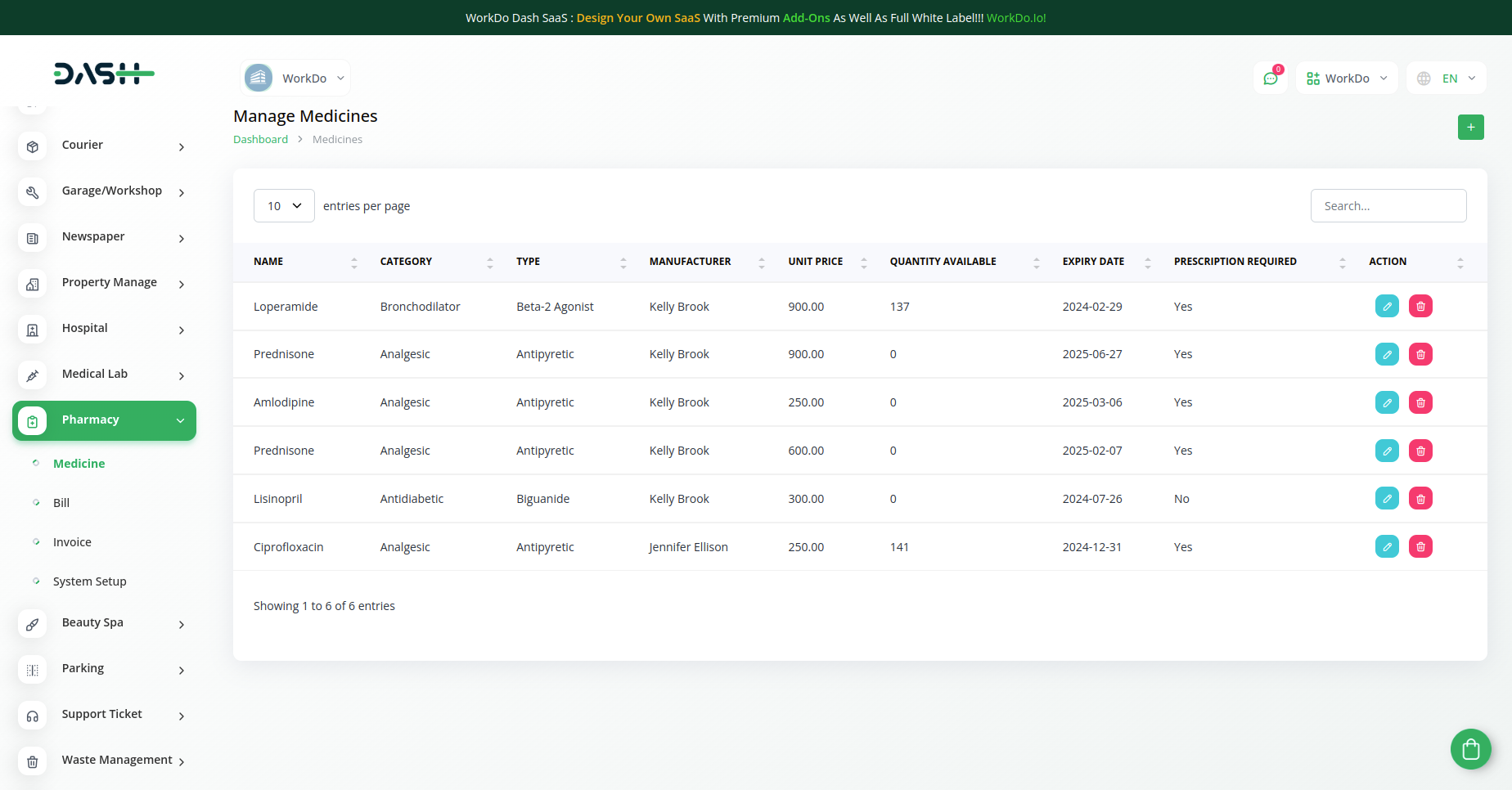
Task: Click the edit icon for Loperamide
Action: 1387,307
